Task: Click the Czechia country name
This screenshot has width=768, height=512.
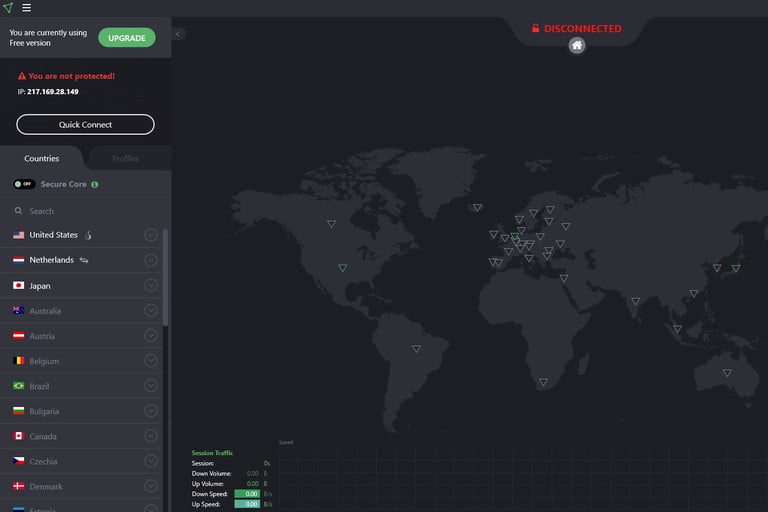Action: point(43,462)
